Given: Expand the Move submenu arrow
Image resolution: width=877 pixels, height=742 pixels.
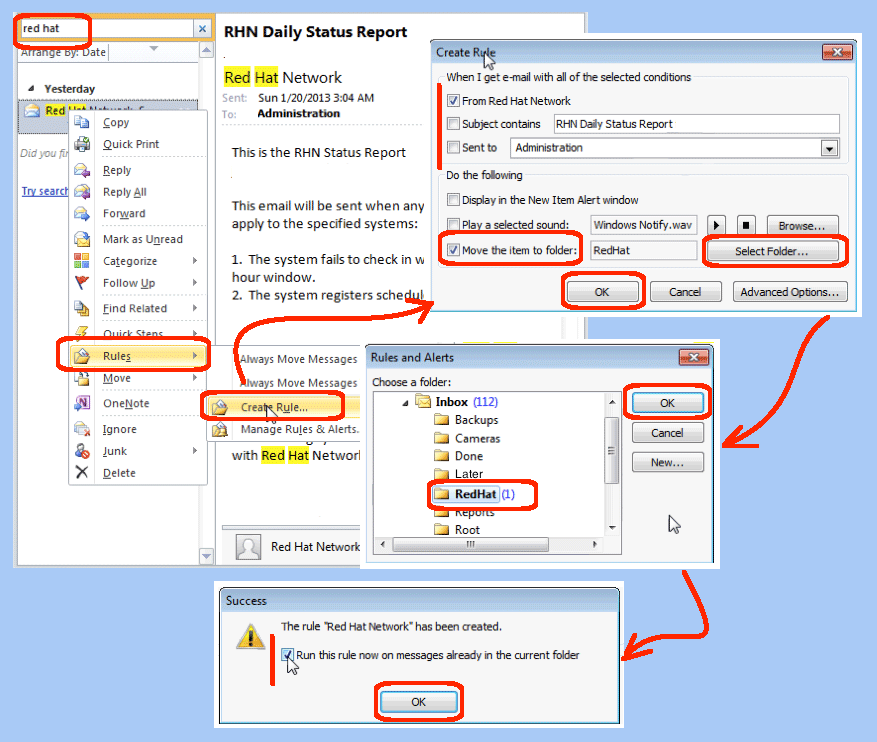Looking at the screenshot, I should click(195, 378).
